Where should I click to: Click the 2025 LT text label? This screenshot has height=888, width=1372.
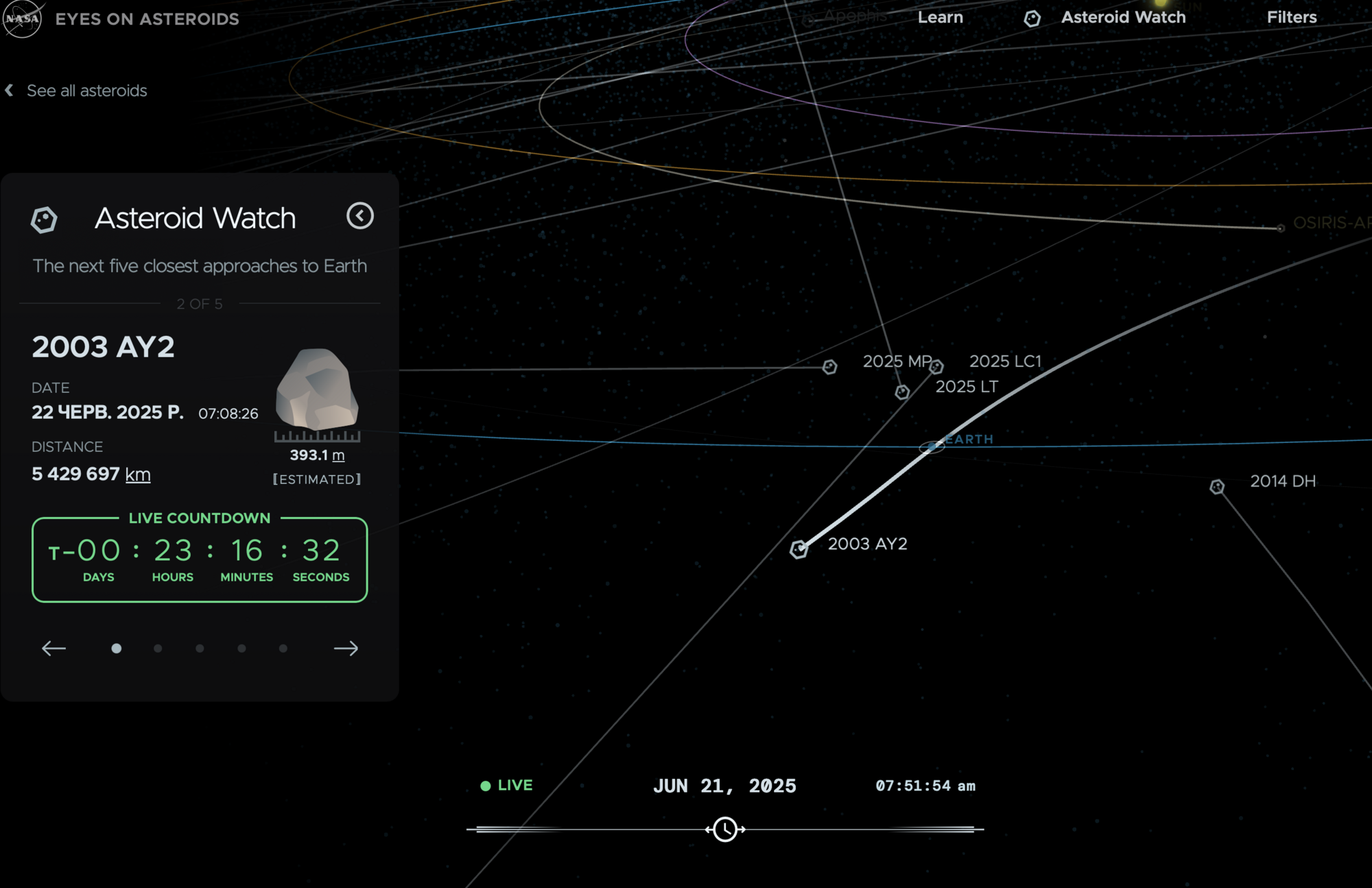[967, 387]
